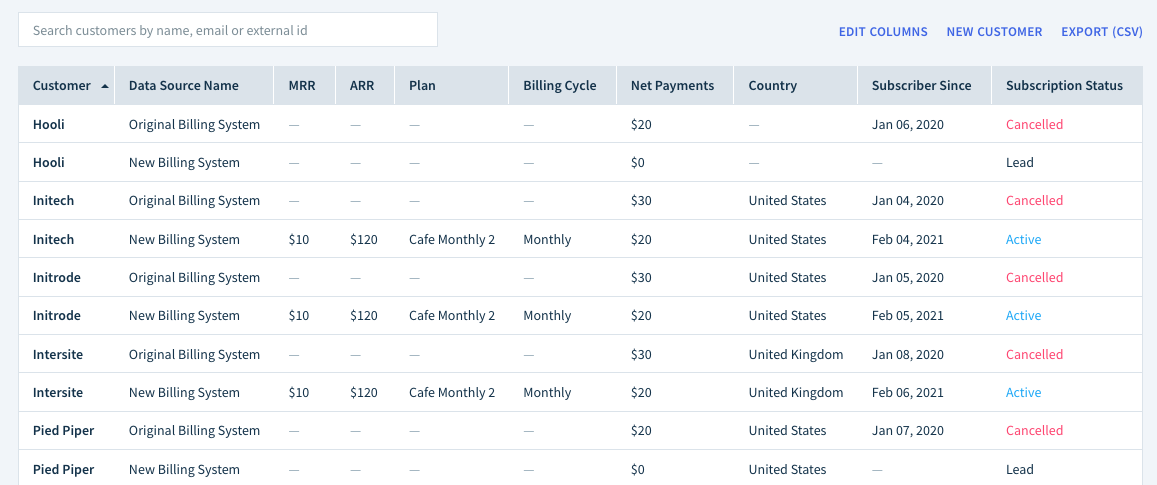Viewport: 1157px width, 485px height.
Task: Open Hooli from the Original Billing System row
Action: coord(49,125)
